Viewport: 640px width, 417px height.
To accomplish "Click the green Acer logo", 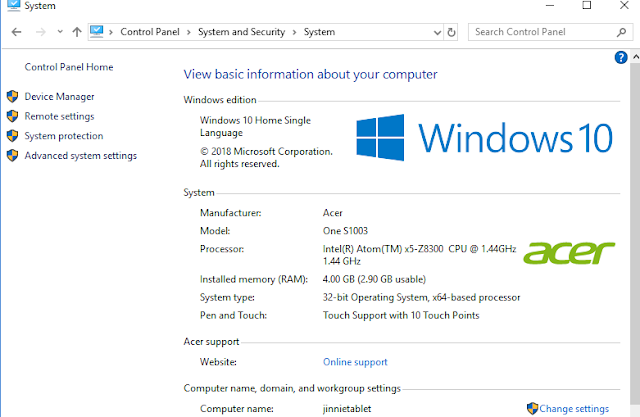I will click(569, 253).
